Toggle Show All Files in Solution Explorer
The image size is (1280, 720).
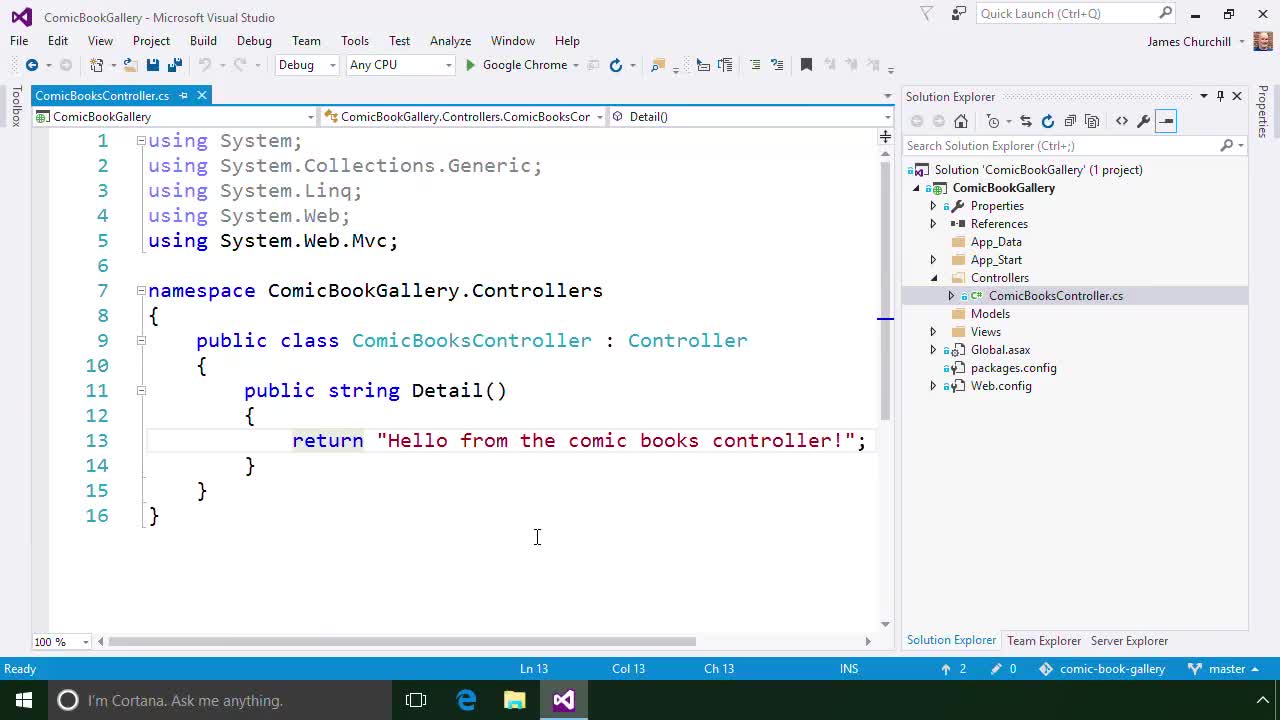[x=1092, y=121]
